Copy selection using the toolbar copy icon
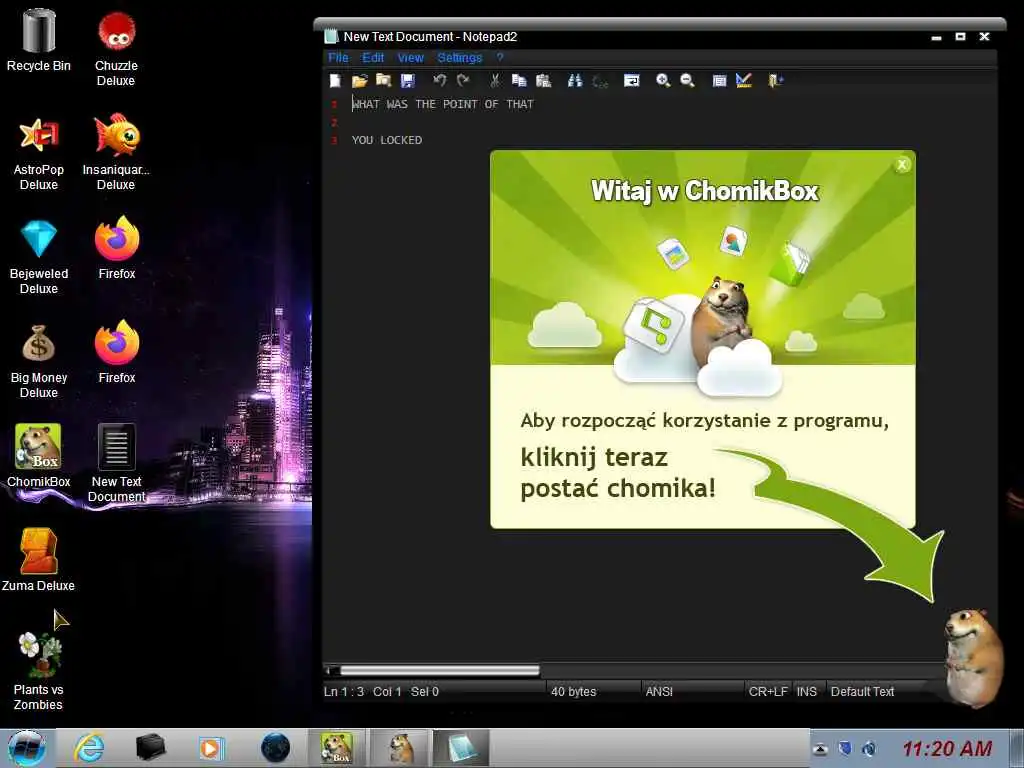 point(519,80)
